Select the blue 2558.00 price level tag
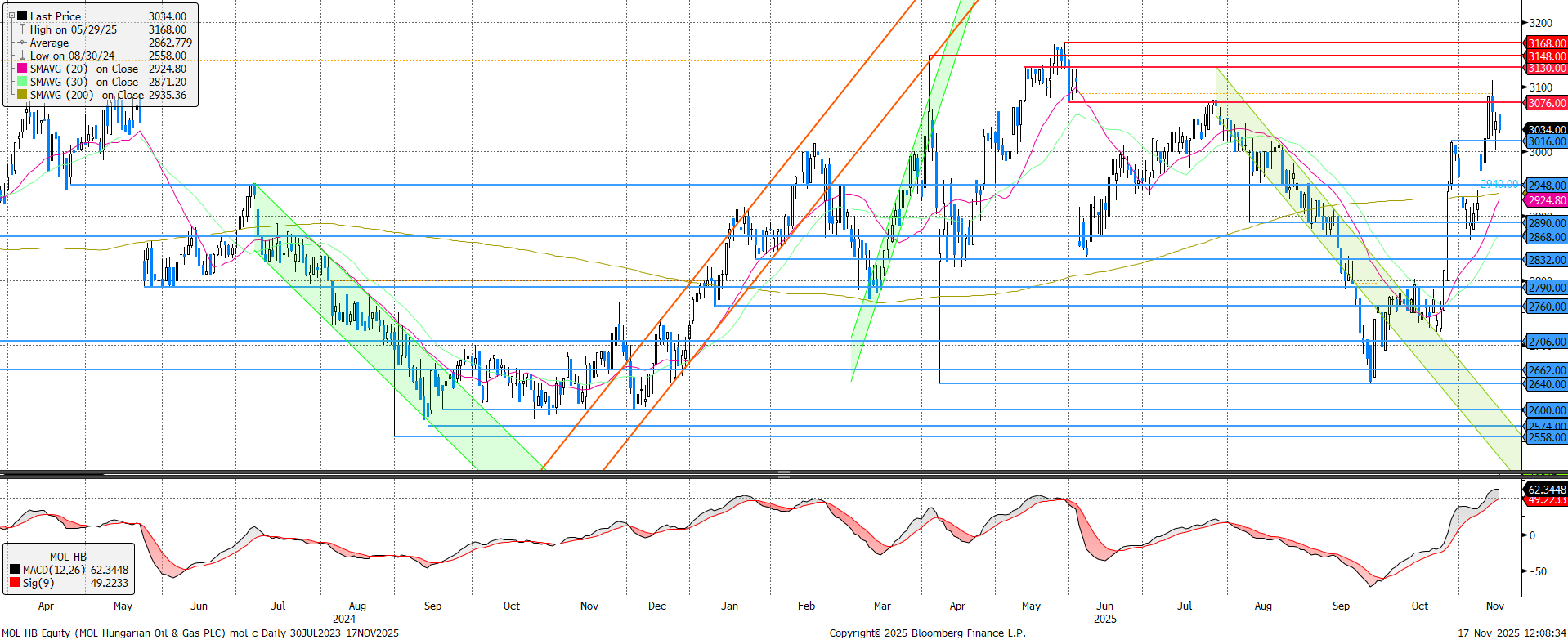Viewport: 1568px width, 640px height. click(1546, 437)
